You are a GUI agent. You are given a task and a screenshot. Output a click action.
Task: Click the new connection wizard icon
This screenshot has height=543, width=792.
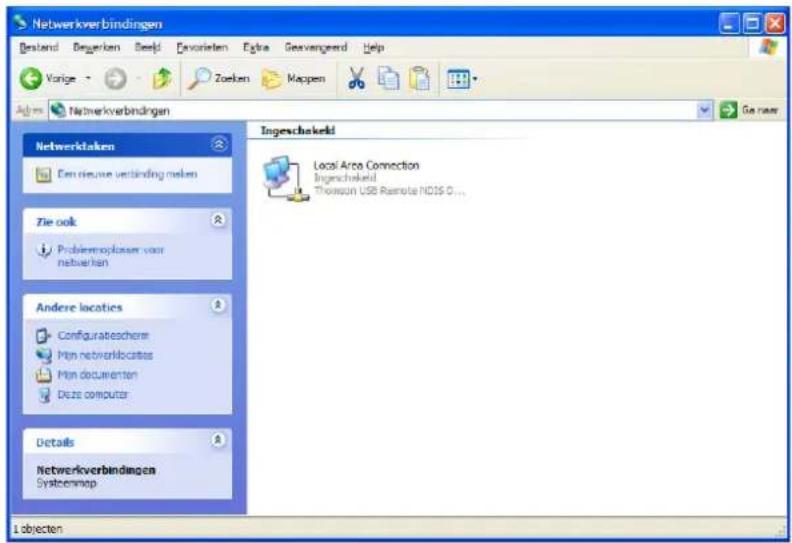43,175
